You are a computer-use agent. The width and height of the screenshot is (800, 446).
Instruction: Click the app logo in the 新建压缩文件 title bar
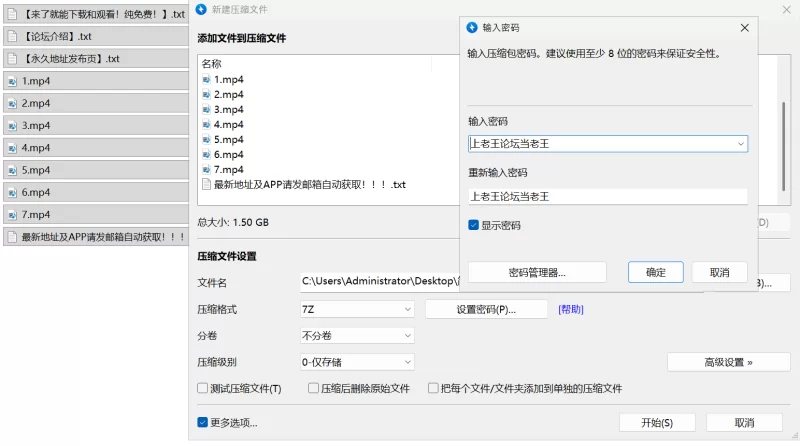click(202, 9)
